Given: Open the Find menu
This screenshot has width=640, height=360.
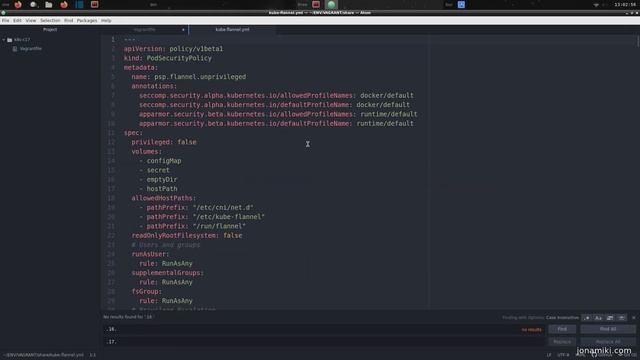Looking at the screenshot, I should [x=68, y=20].
